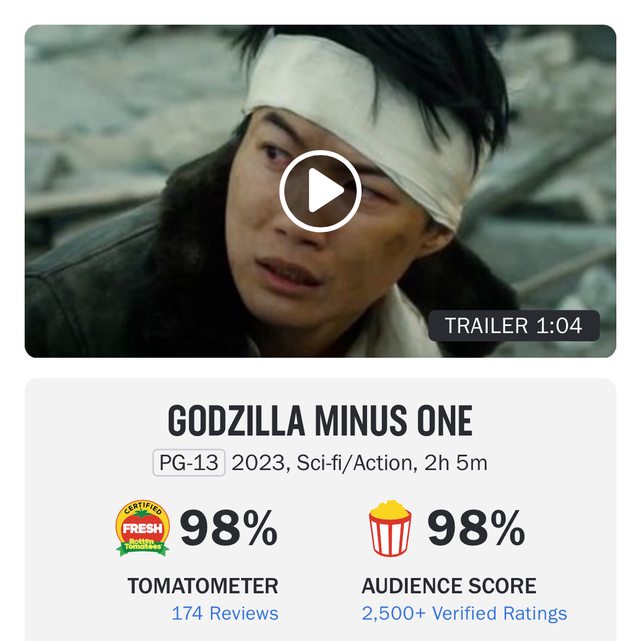Click the yellow popcorn top of the audience icon
This screenshot has height=641, width=641.
pyautogui.click(x=390, y=508)
